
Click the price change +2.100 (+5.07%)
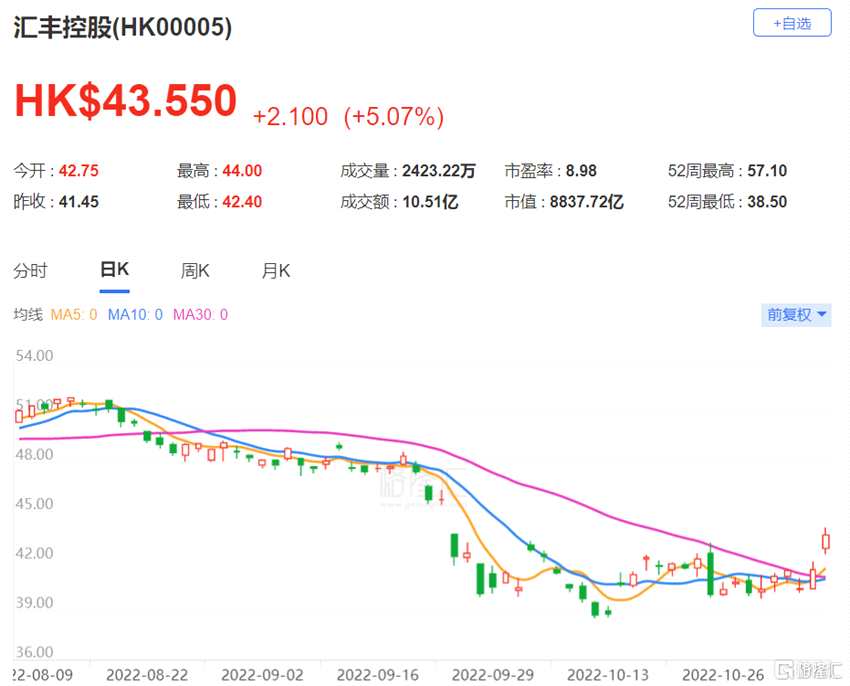click(x=349, y=117)
